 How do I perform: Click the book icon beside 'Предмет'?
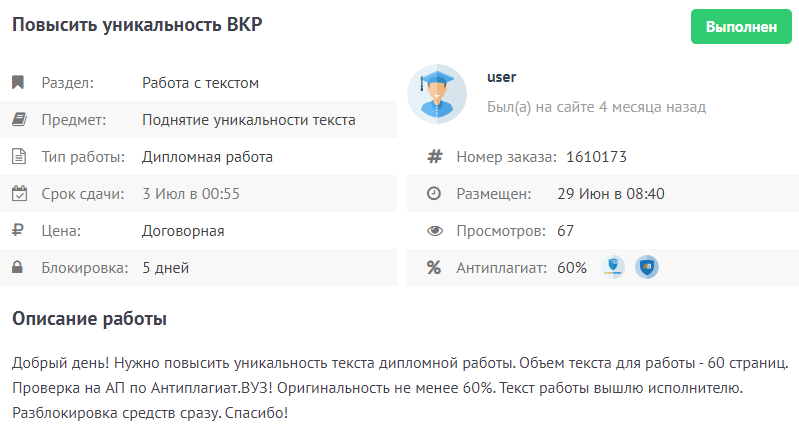[18, 120]
